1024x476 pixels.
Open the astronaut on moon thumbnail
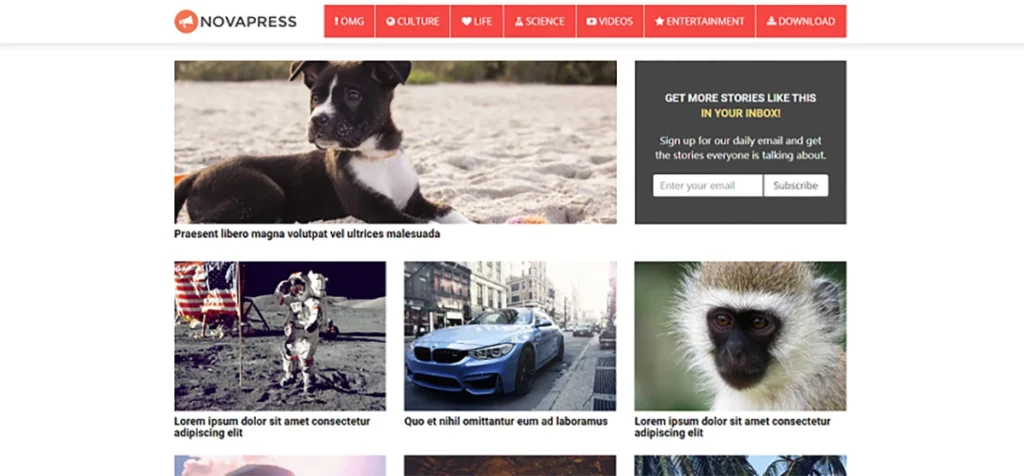pos(280,336)
